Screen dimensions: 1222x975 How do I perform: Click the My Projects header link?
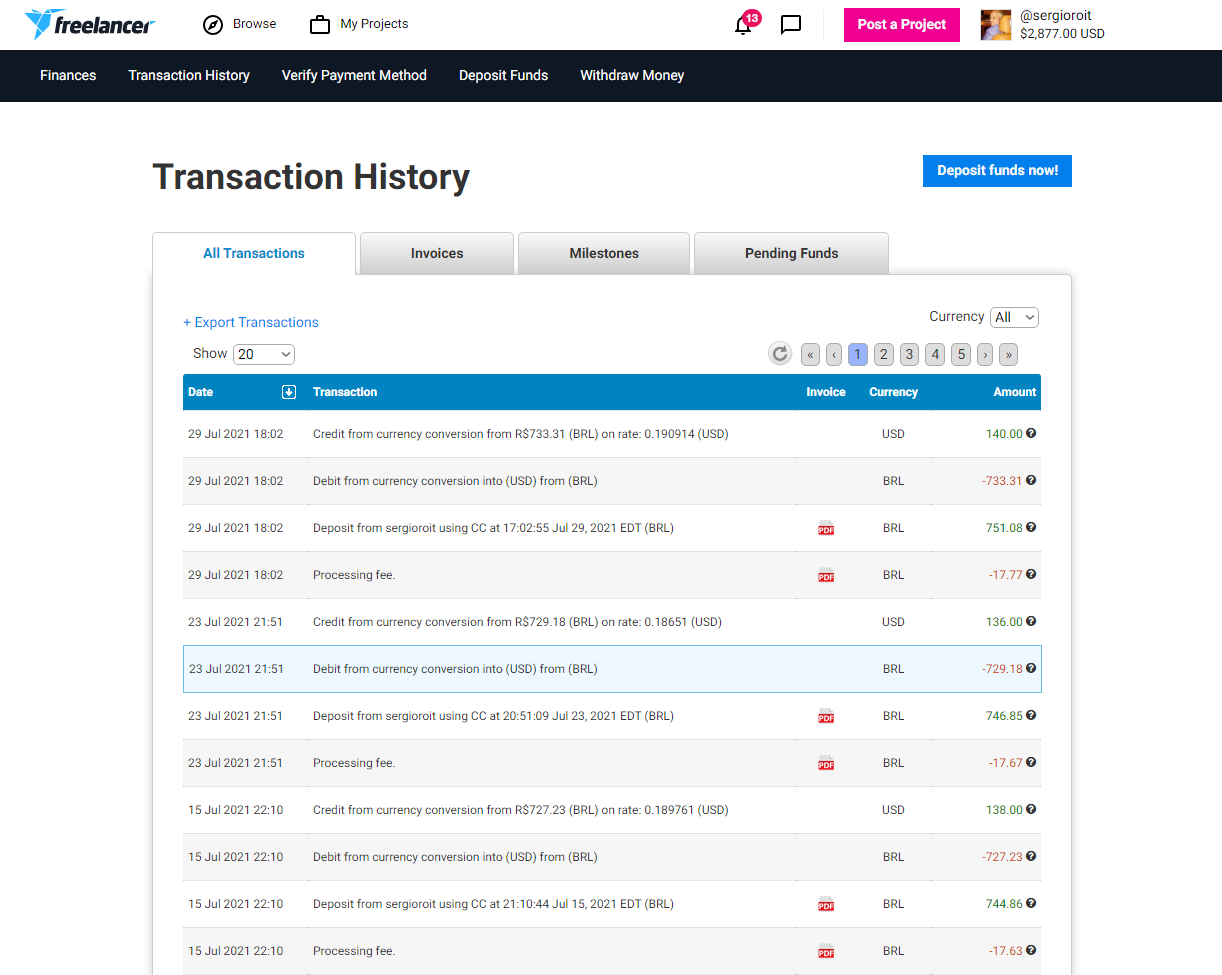374,24
